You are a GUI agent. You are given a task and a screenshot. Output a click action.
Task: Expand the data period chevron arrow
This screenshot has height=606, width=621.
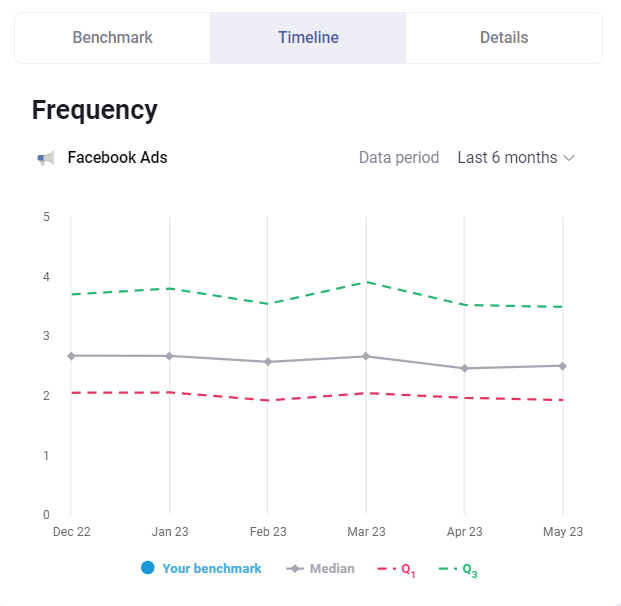(570, 158)
